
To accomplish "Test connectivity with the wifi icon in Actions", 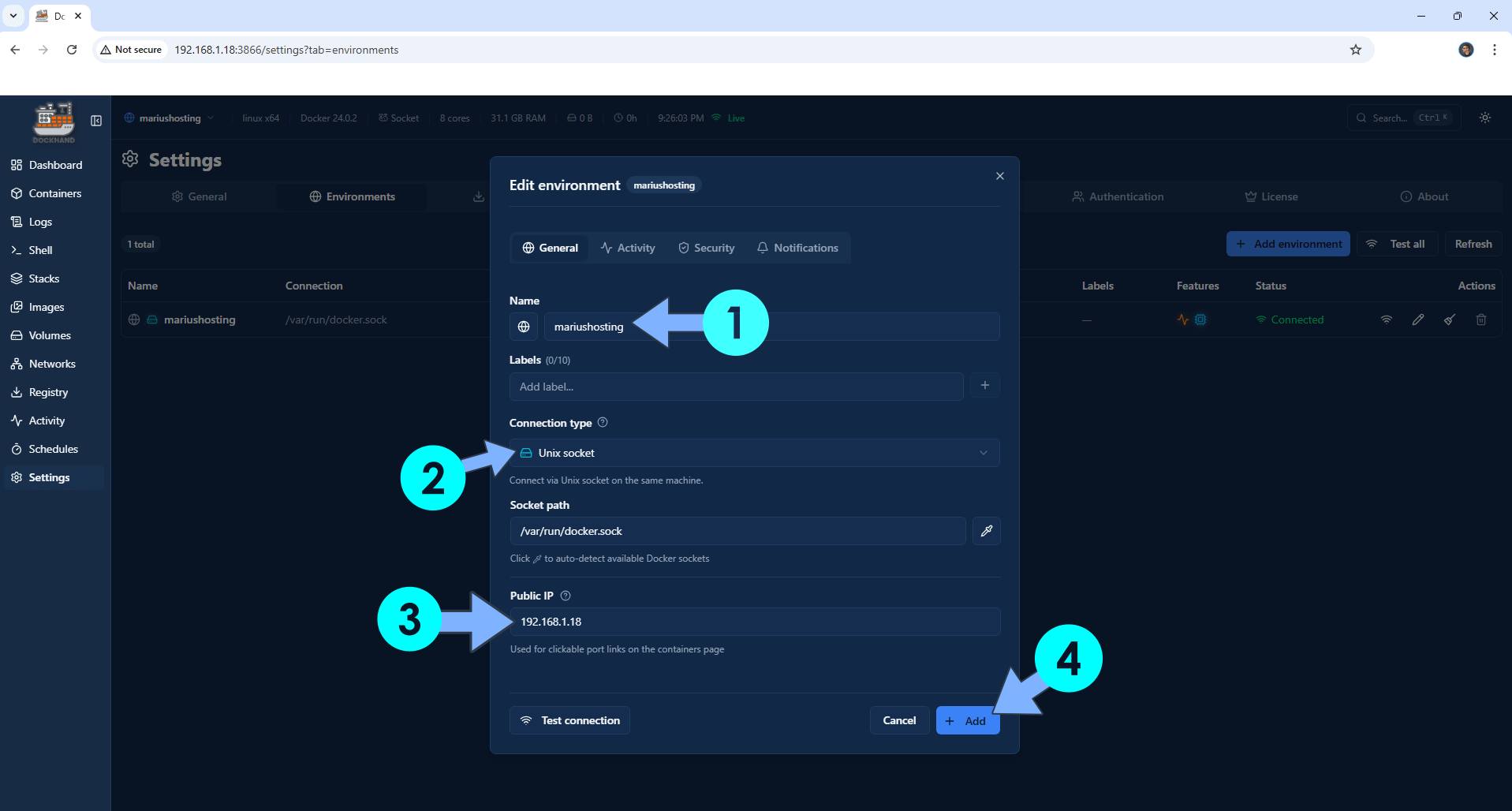I will pyautogui.click(x=1387, y=320).
